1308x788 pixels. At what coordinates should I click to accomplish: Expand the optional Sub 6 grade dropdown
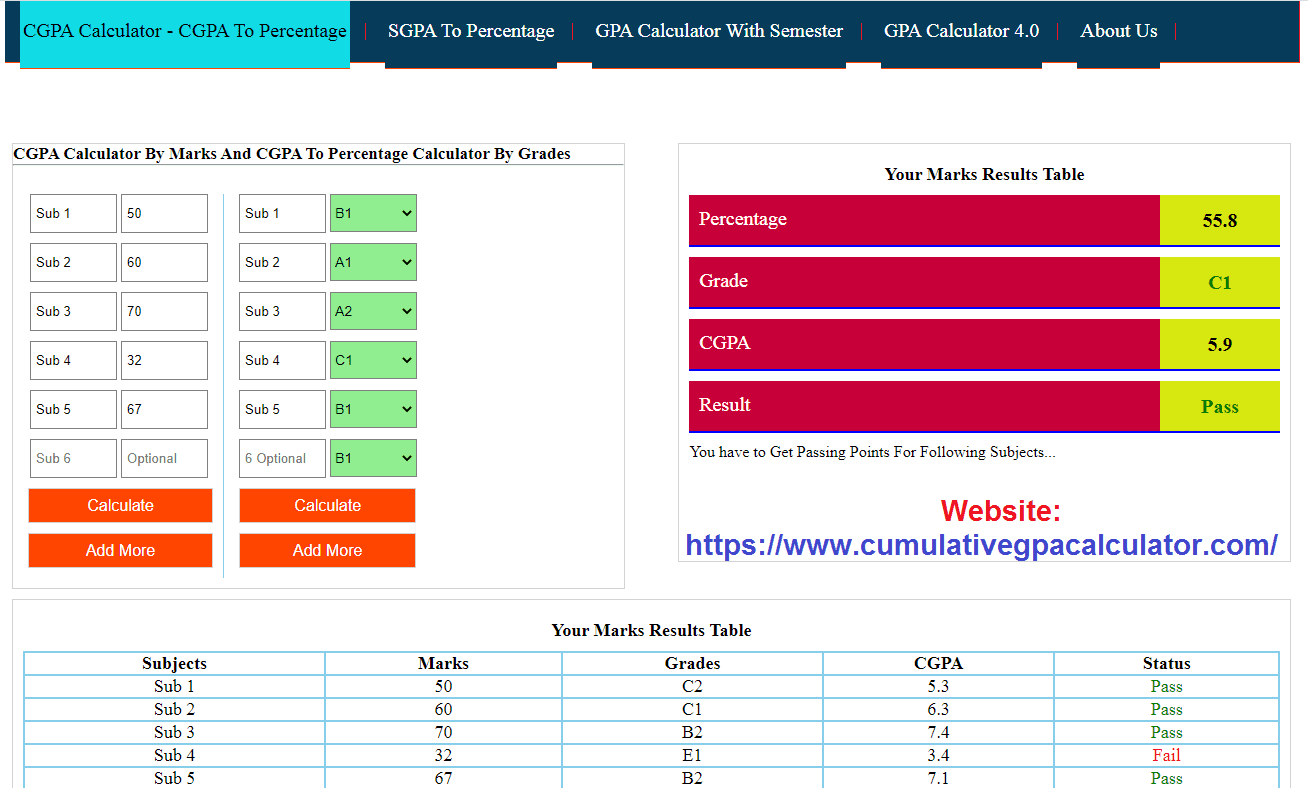tap(372, 458)
